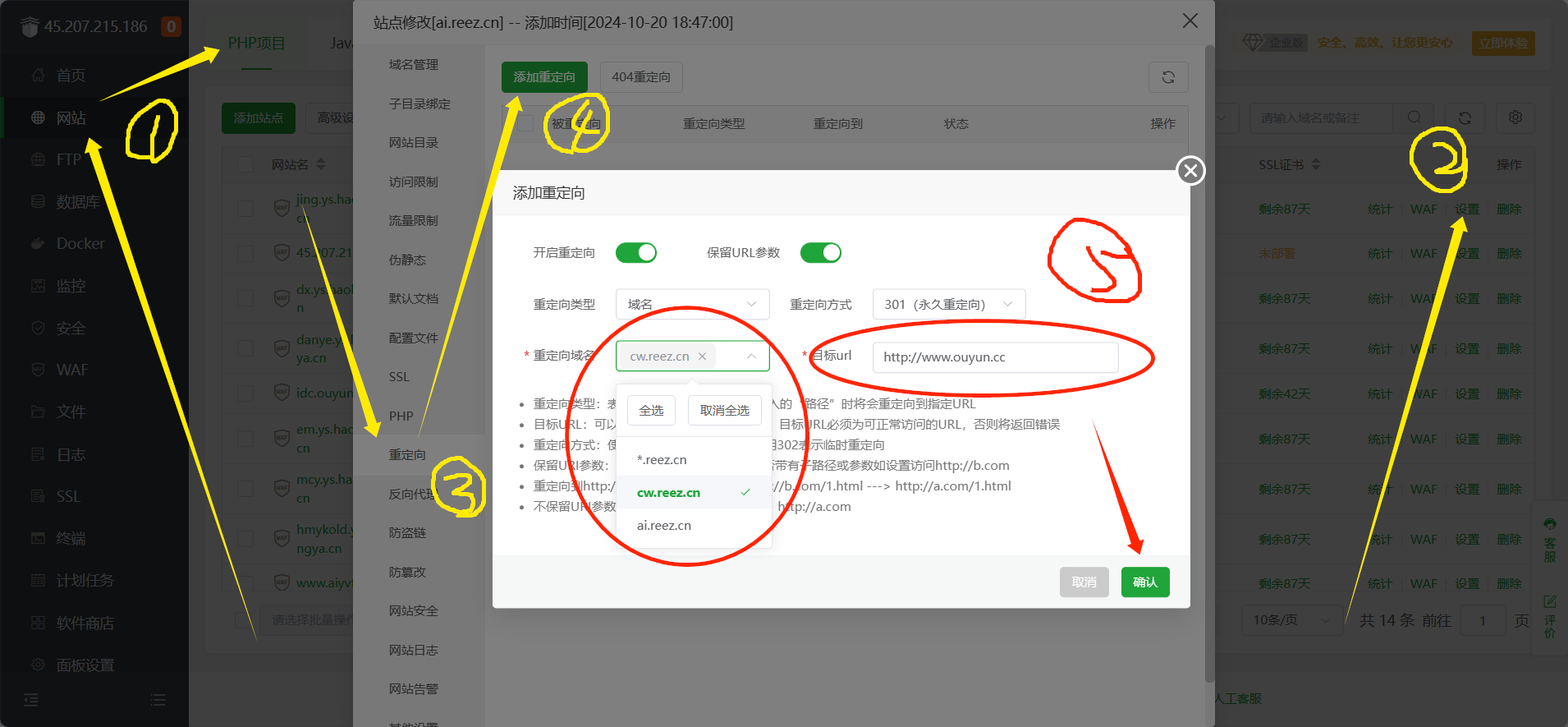This screenshot has height=727, width=1568.
Task: Open the 监控 monitor icon
Action: [38, 286]
